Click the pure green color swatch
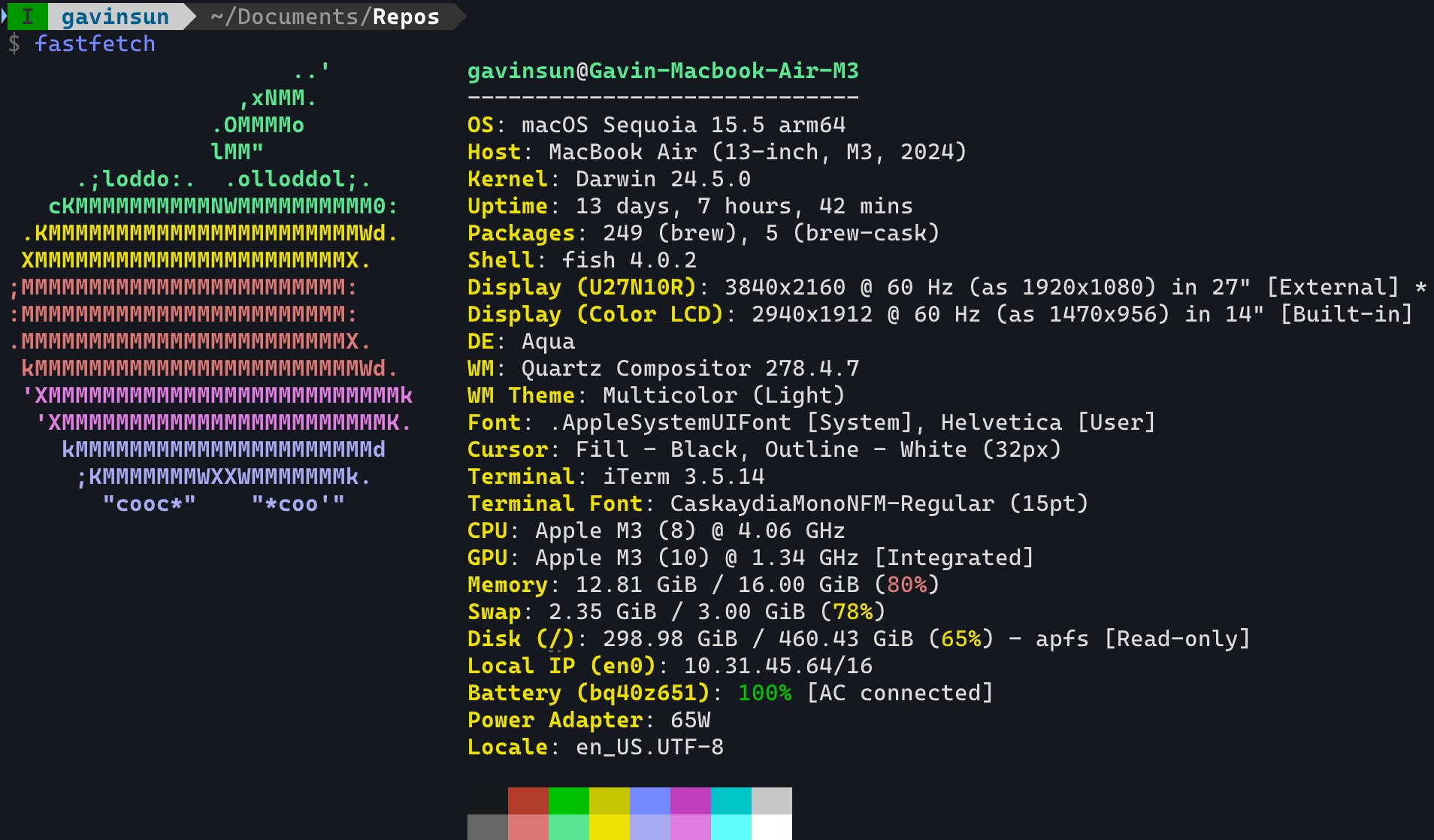This screenshot has width=1434, height=840. pos(569,801)
